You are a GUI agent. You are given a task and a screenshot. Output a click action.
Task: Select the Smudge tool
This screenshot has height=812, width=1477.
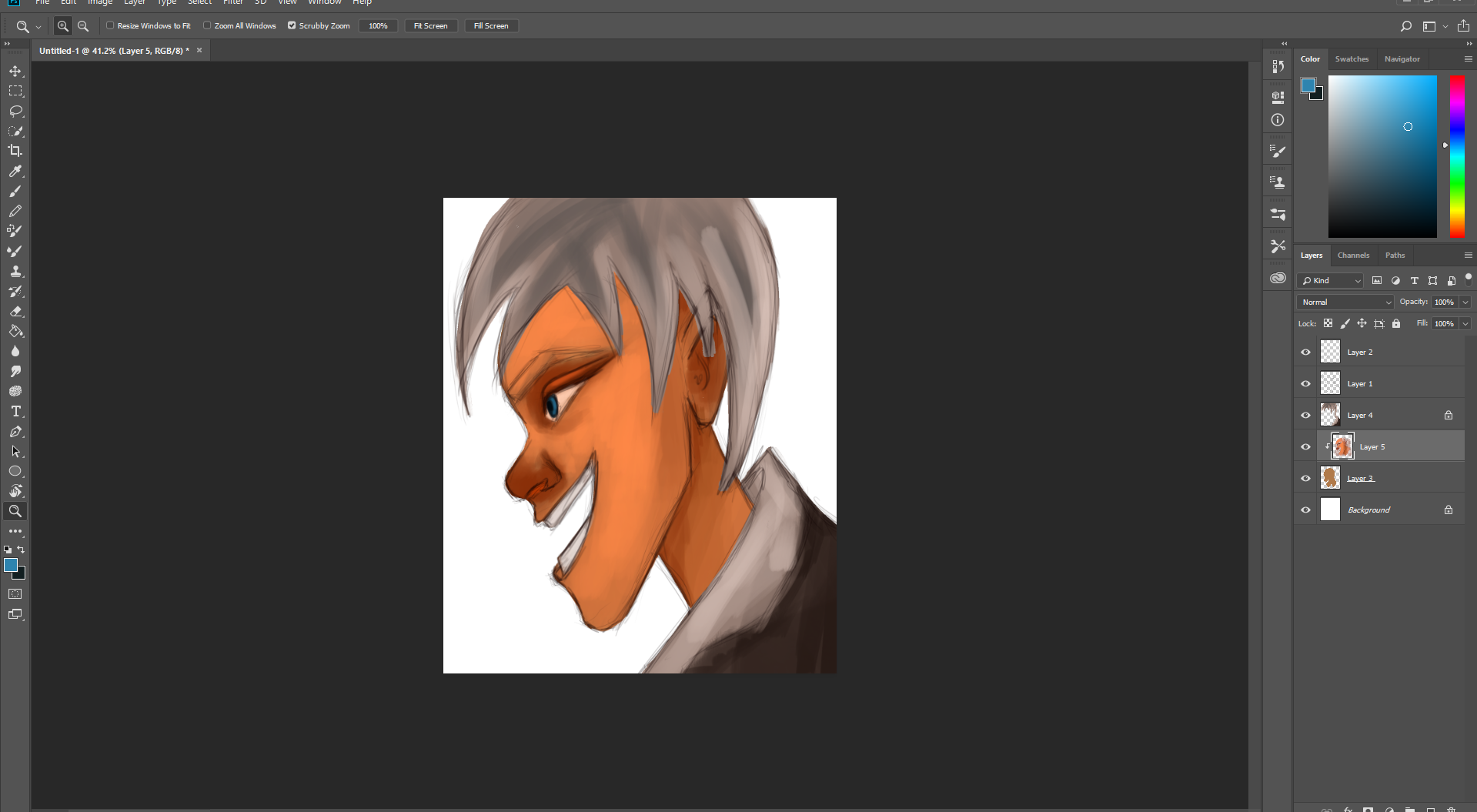pos(15,371)
